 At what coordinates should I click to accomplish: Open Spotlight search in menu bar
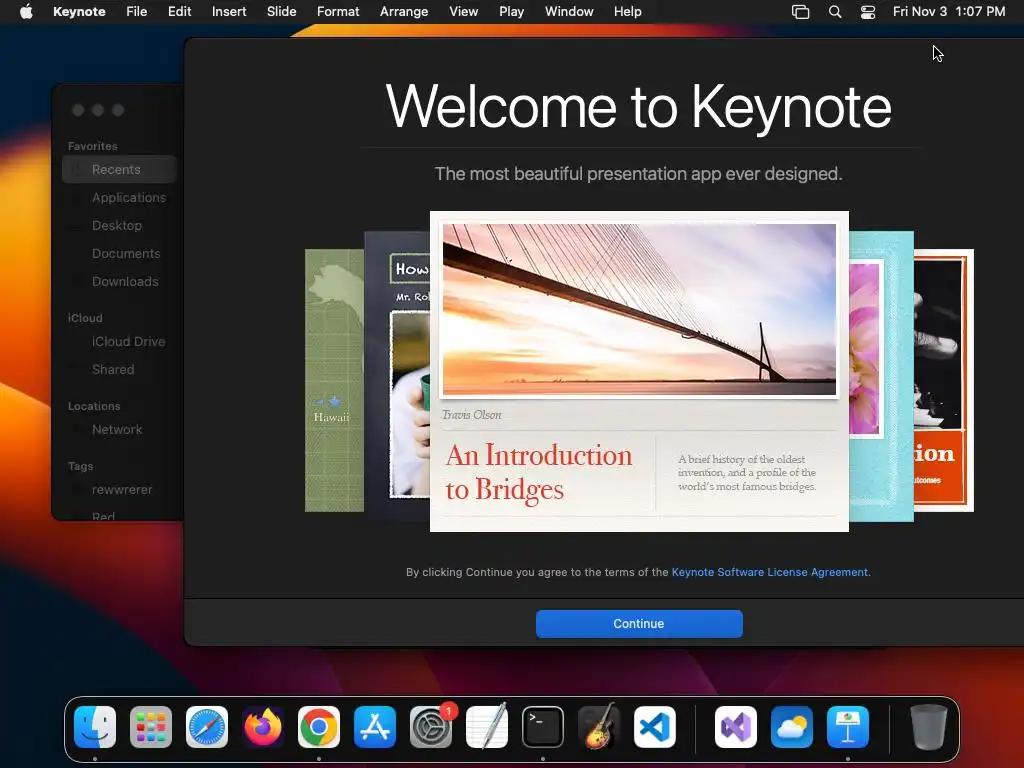[835, 12]
